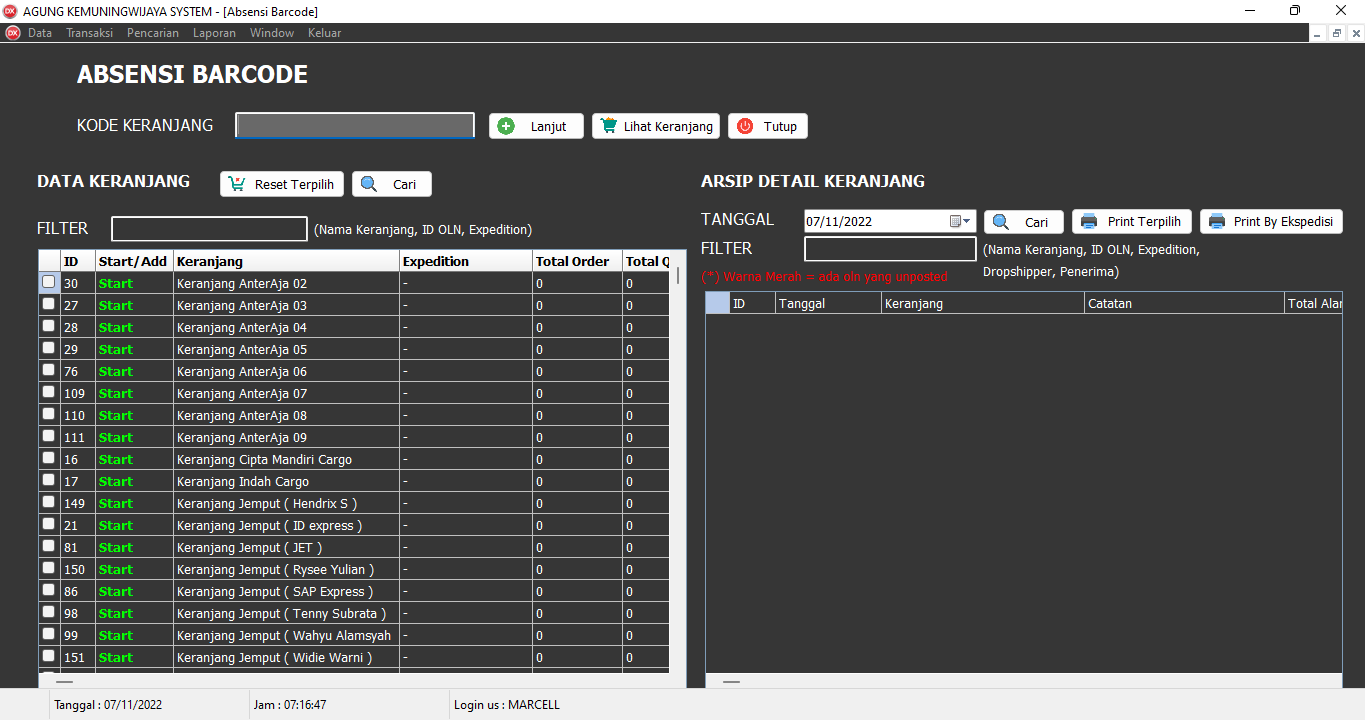Click Start for Keranjang AnterAja 05
Viewport: 1366px width, 720px height.
115,350
